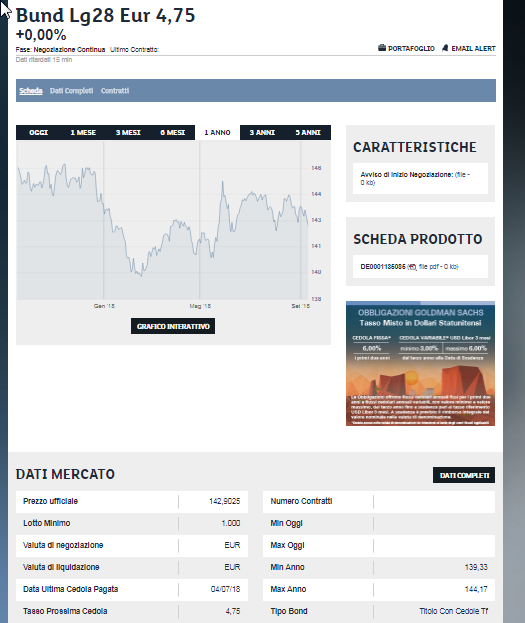
Task: Click the Dati Completi button in Dati Mercato
Action: click(464, 475)
